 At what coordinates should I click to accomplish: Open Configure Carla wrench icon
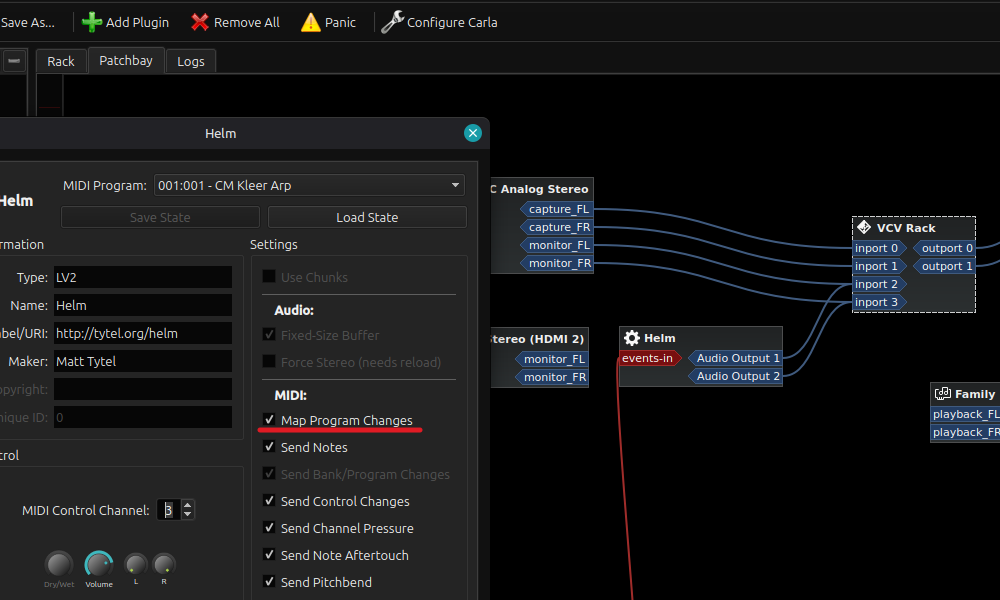point(392,22)
